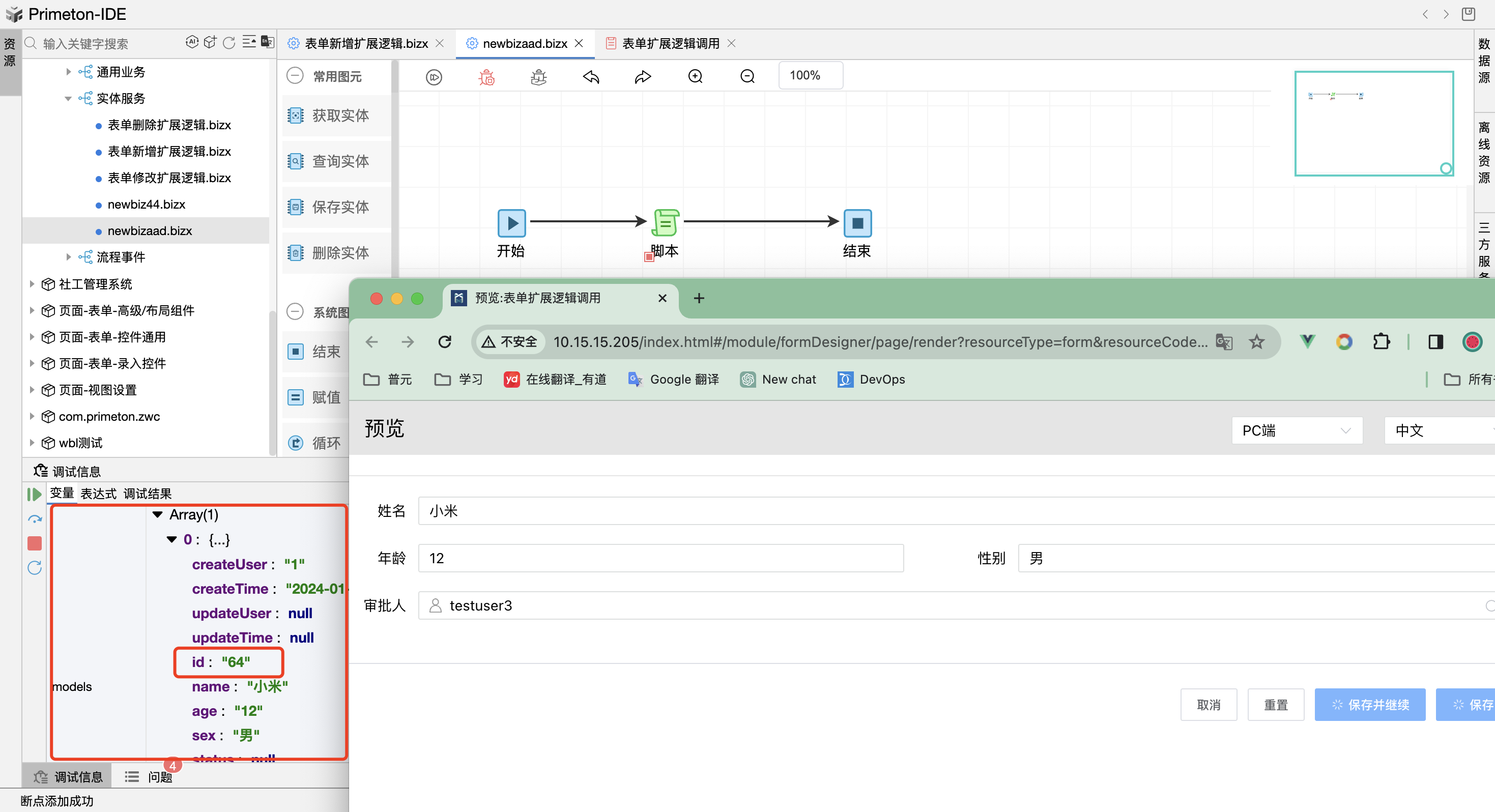Screen dimensions: 1495x812
Task: Click the zoom in magnifier icon
Action: point(695,77)
